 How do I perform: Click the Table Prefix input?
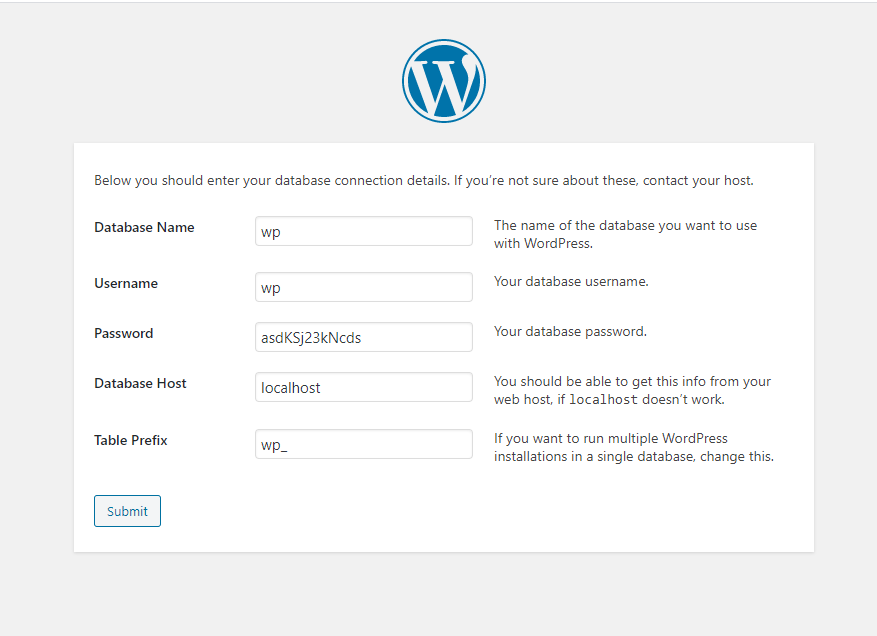pos(364,444)
